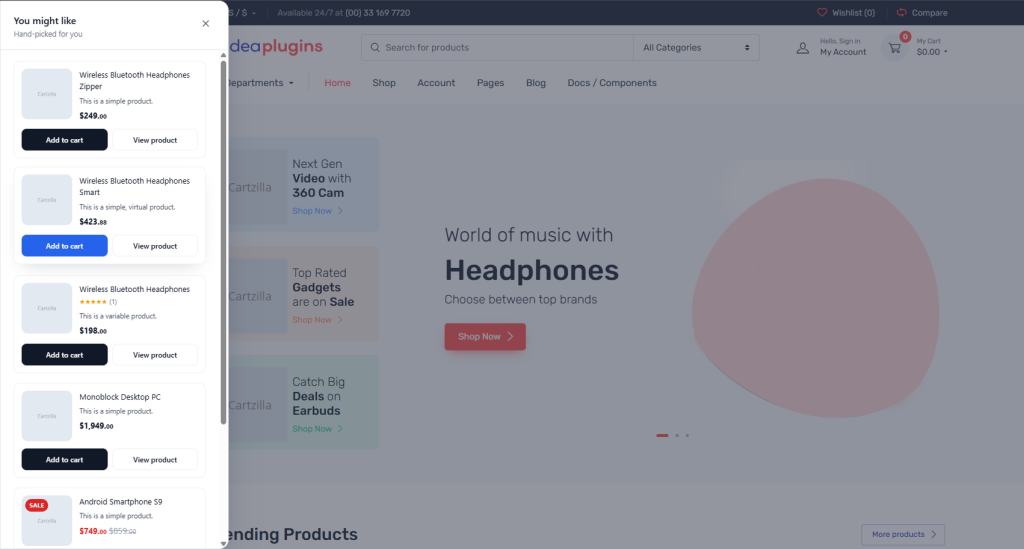This screenshot has width=1024, height=549.
Task: Click the SALE badge on Android Smartphone
Action: click(x=37, y=505)
